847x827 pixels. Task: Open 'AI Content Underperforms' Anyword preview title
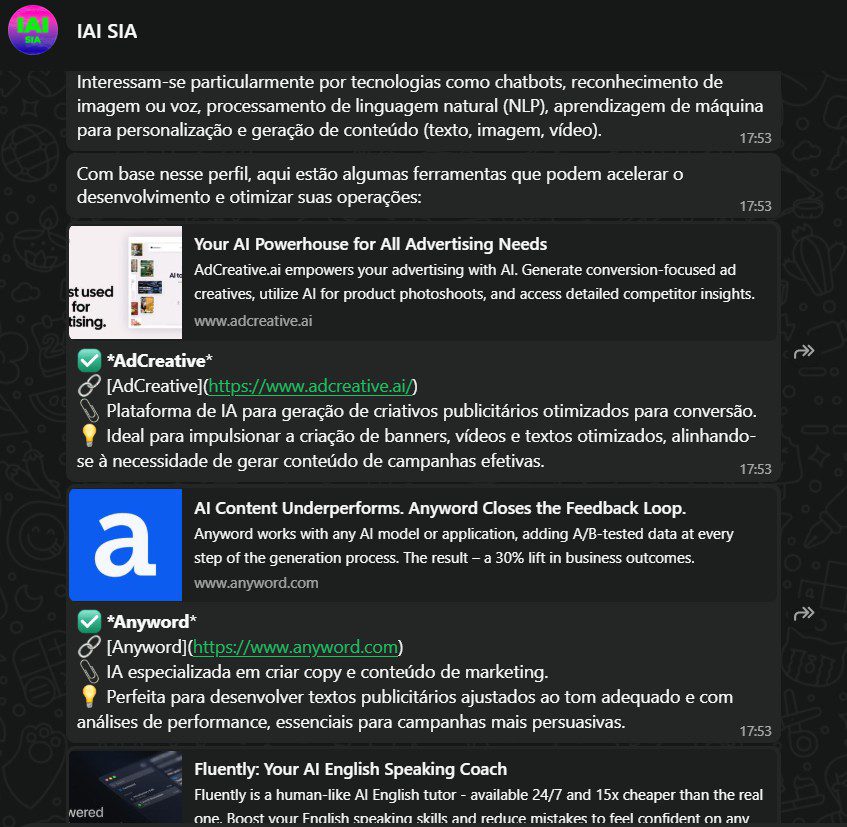(x=440, y=508)
